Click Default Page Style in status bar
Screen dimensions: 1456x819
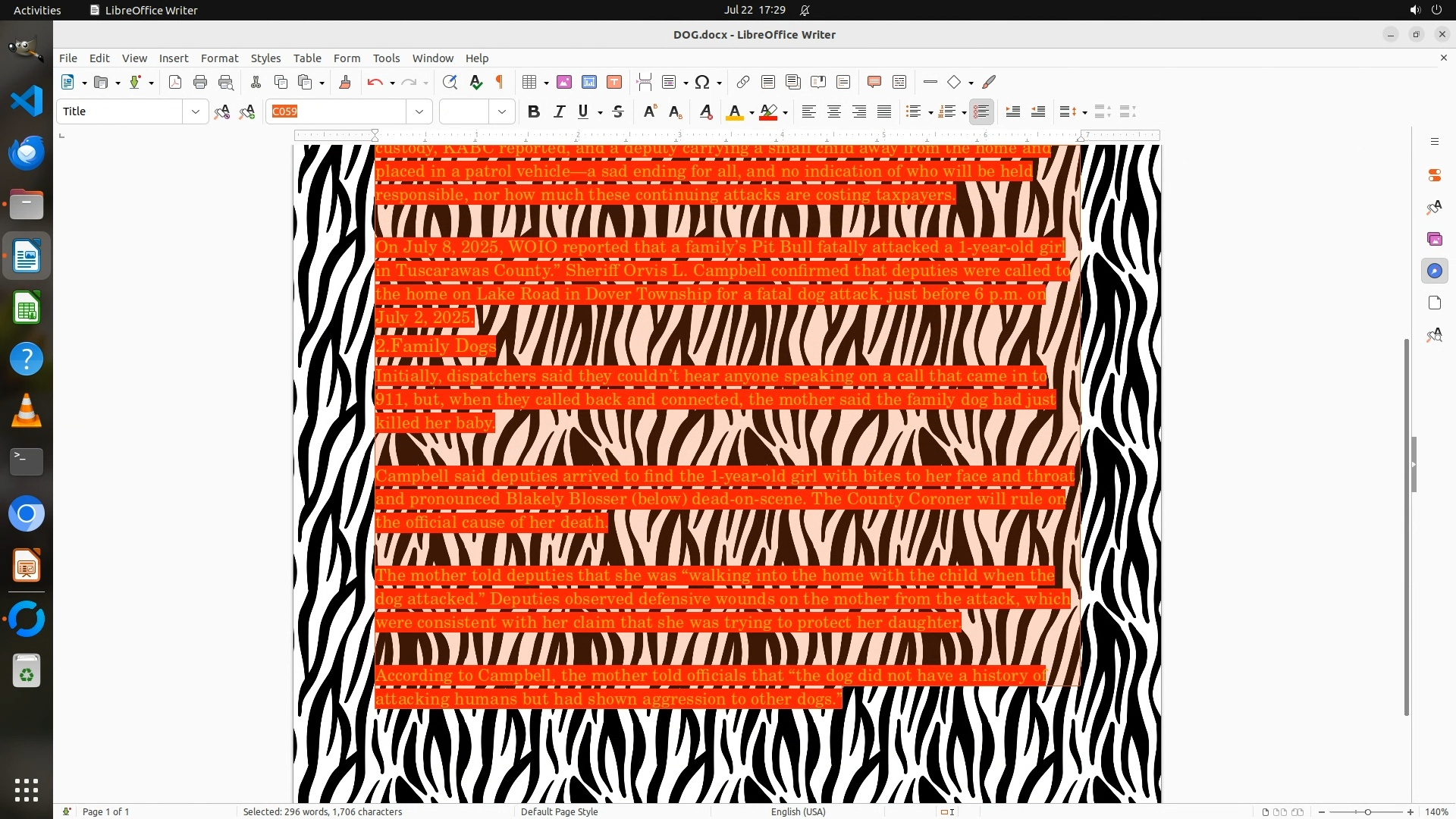click(x=559, y=811)
